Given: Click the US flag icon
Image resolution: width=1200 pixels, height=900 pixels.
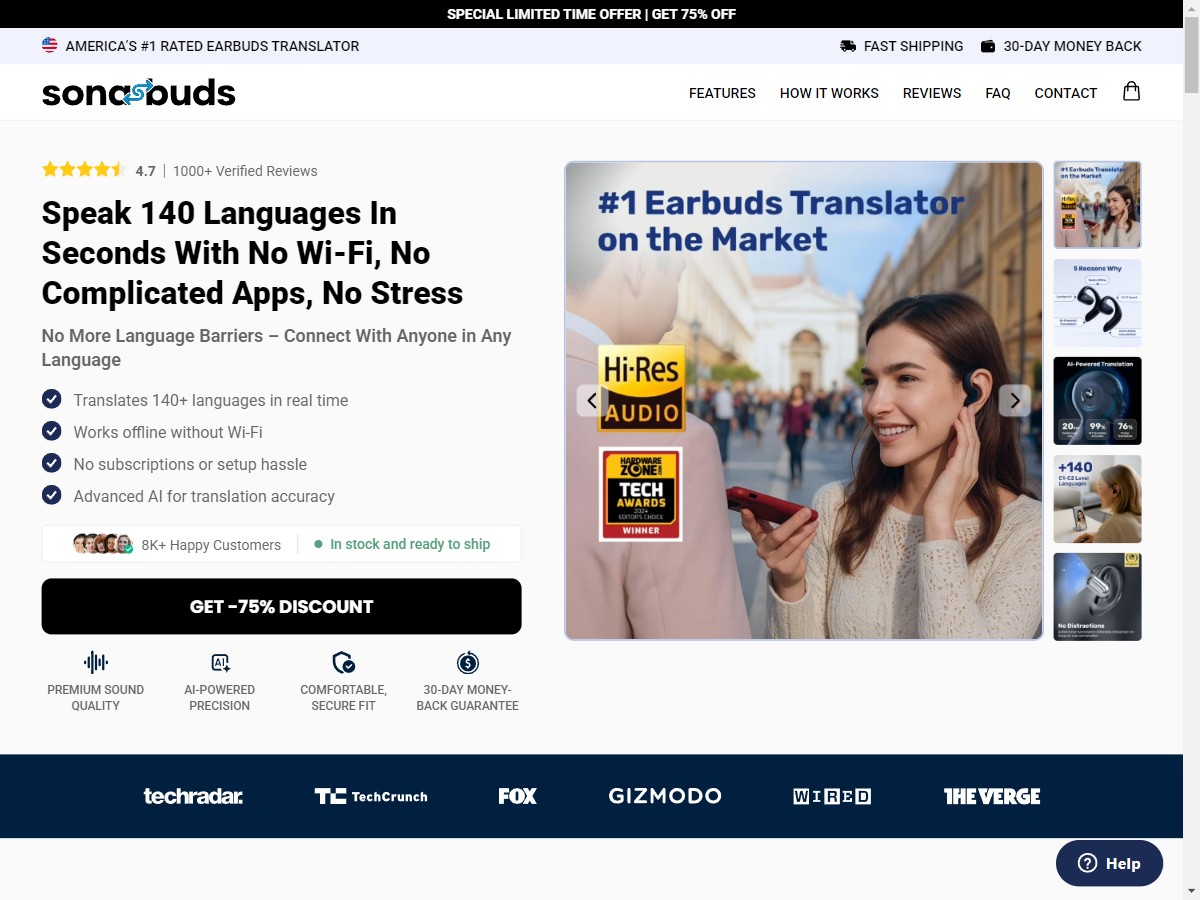Looking at the screenshot, I should tap(50, 45).
